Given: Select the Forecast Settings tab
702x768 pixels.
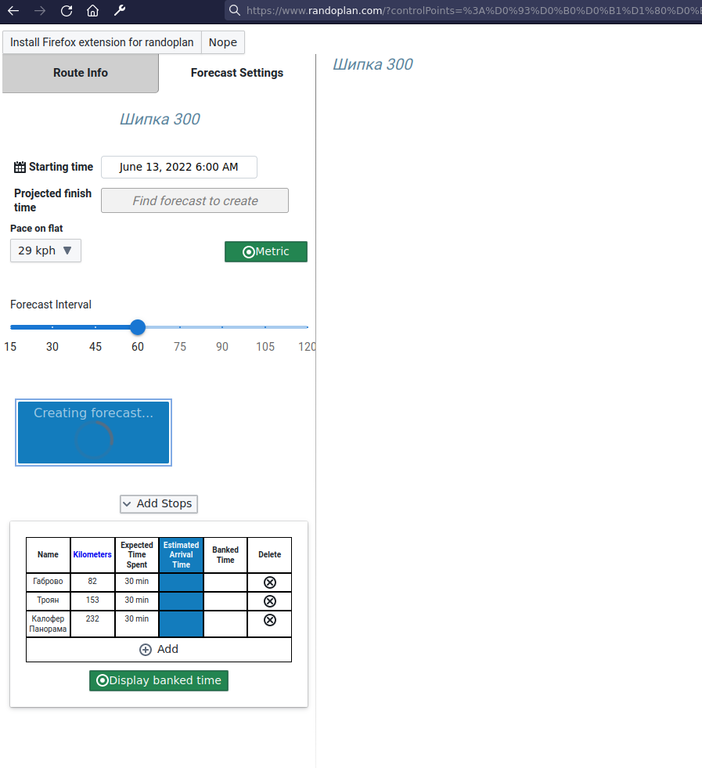Looking at the screenshot, I should pyautogui.click(x=237, y=73).
